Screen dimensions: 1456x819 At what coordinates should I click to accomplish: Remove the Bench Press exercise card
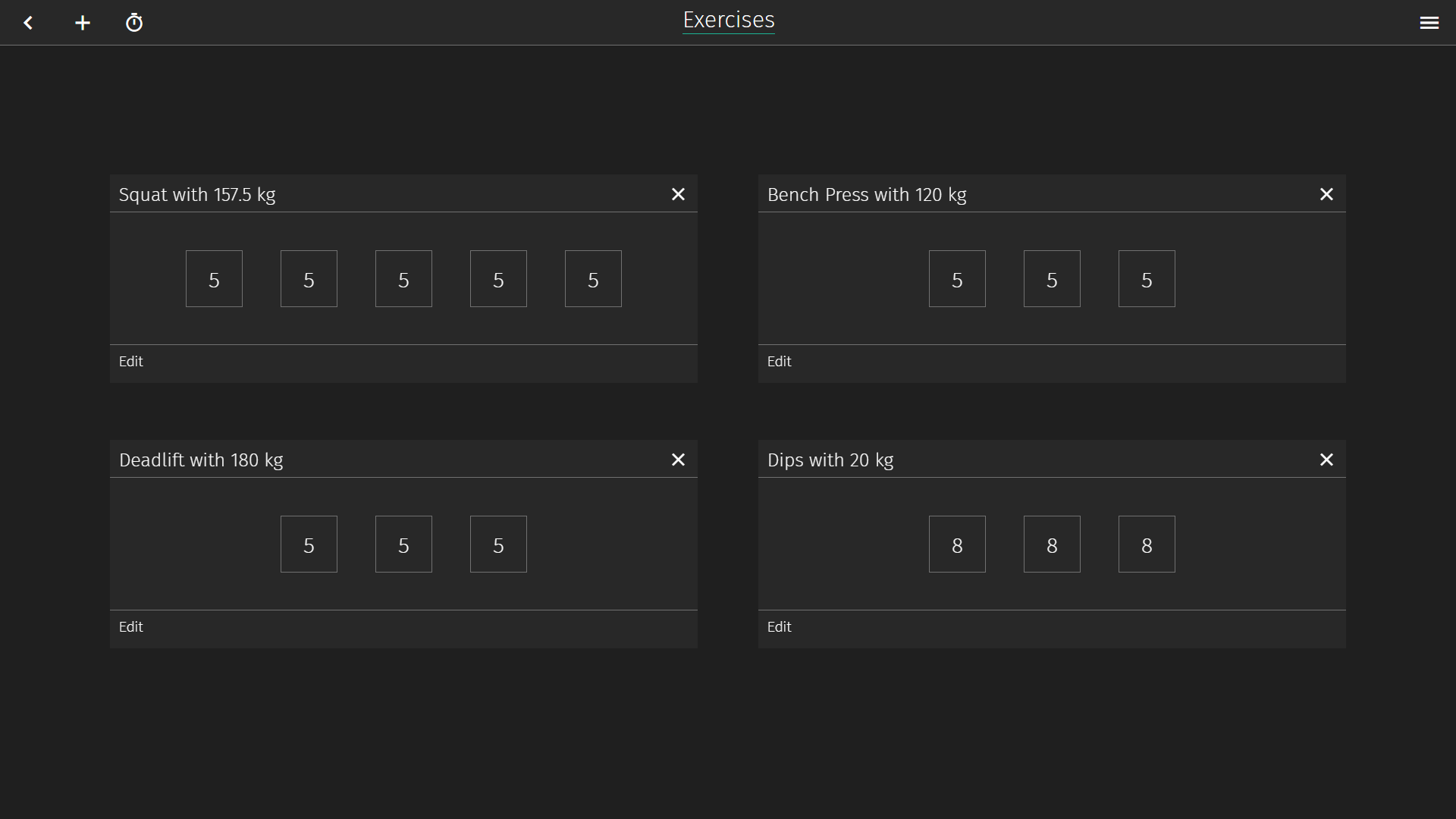1326,194
